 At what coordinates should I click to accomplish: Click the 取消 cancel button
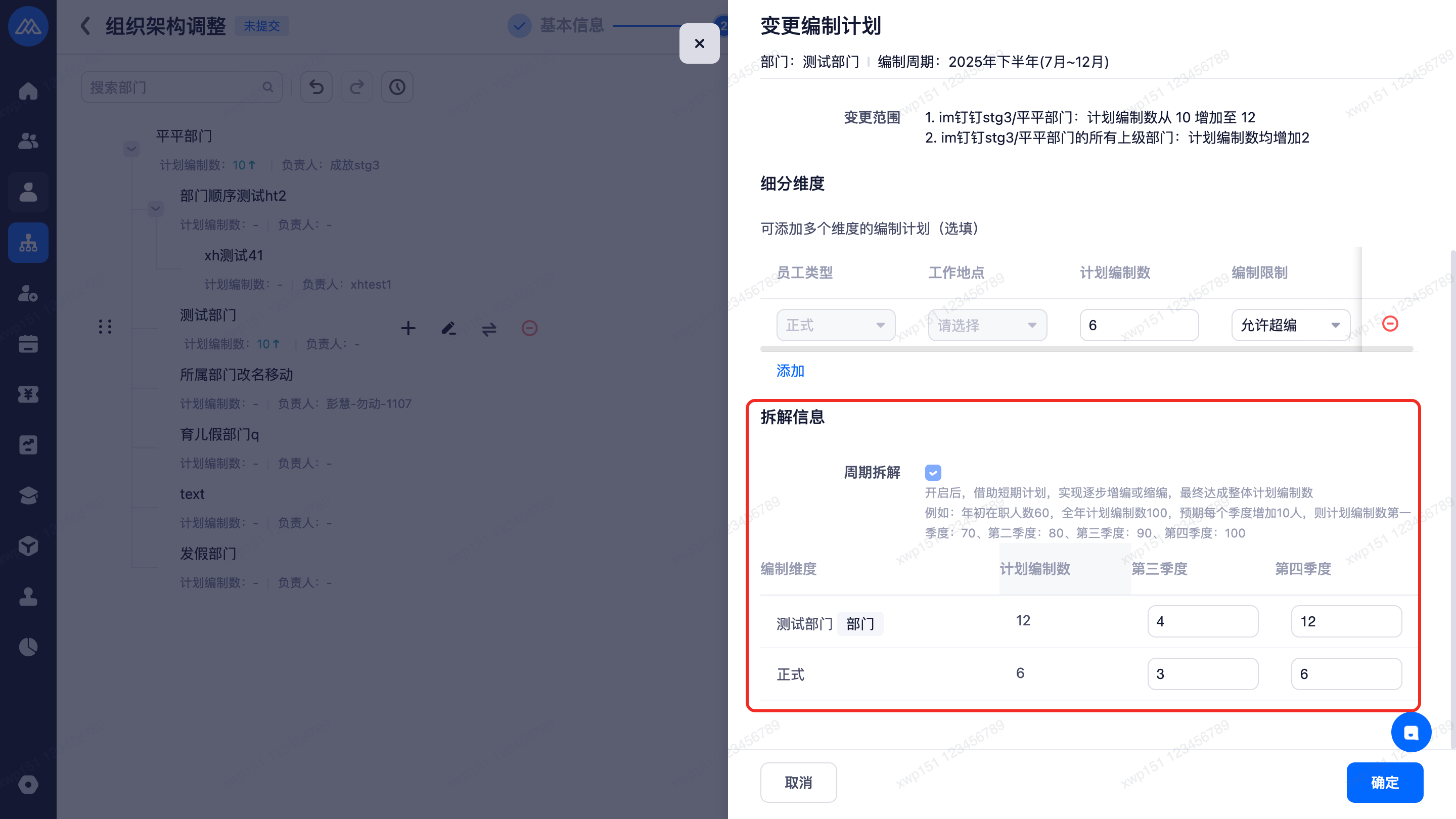(x=798, y=782)
